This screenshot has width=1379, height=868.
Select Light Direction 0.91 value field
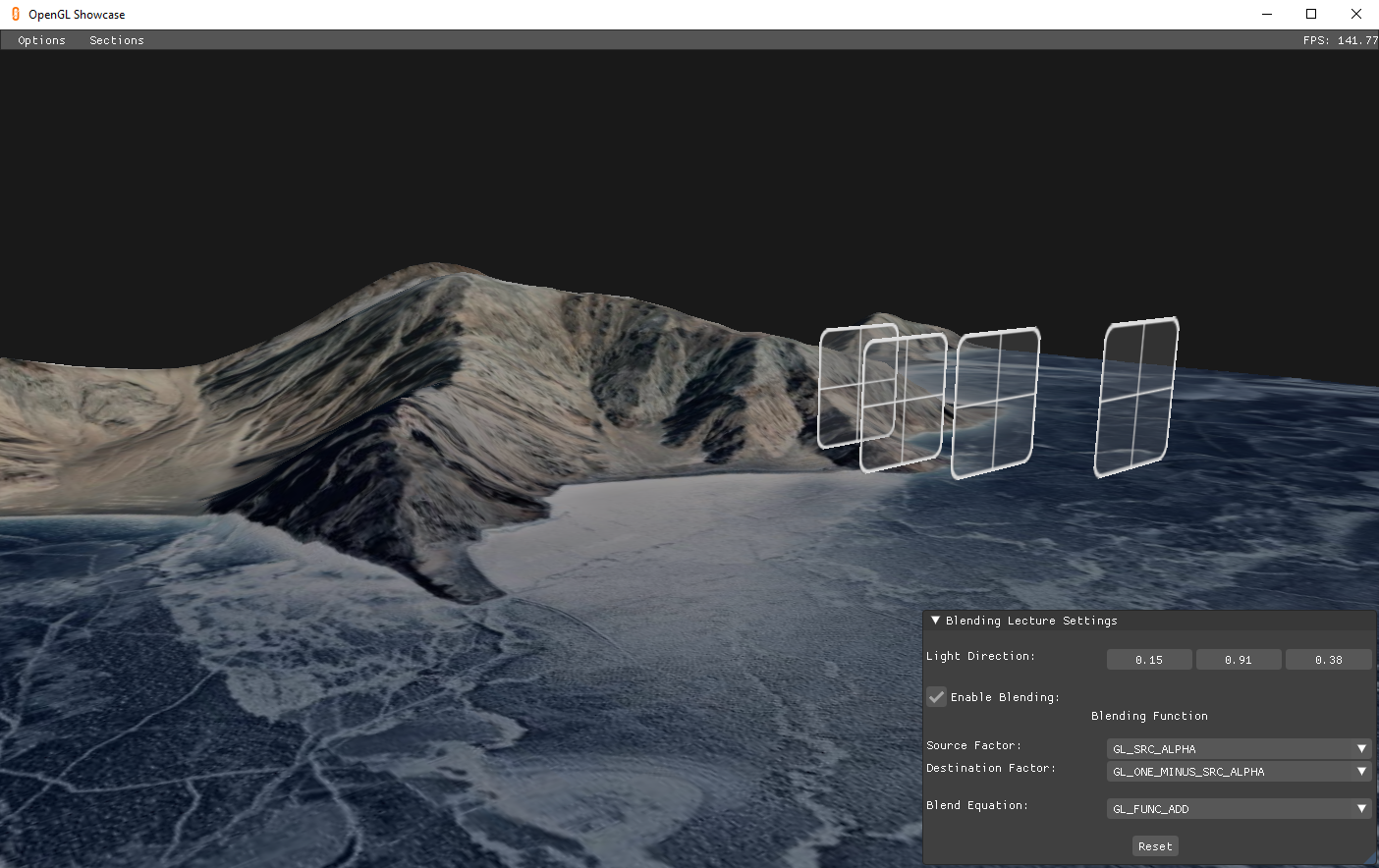click(1239, 660)
